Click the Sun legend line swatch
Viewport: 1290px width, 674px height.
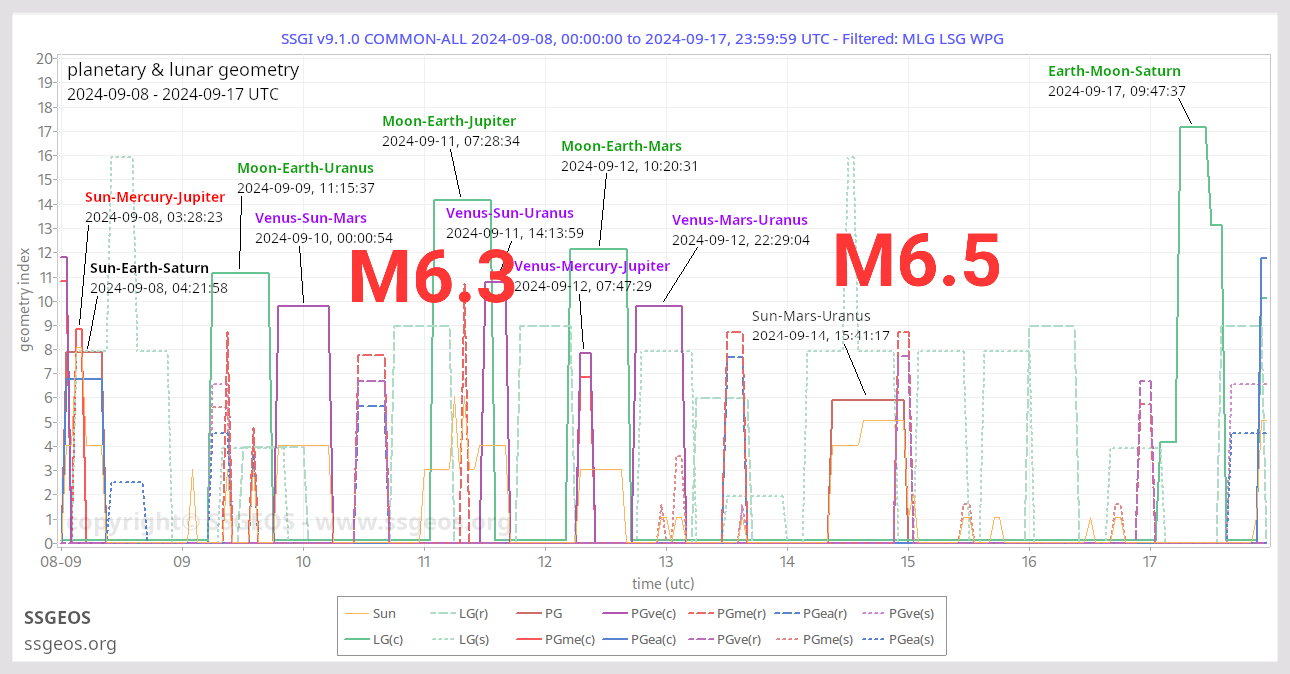[x=356, y=613]
